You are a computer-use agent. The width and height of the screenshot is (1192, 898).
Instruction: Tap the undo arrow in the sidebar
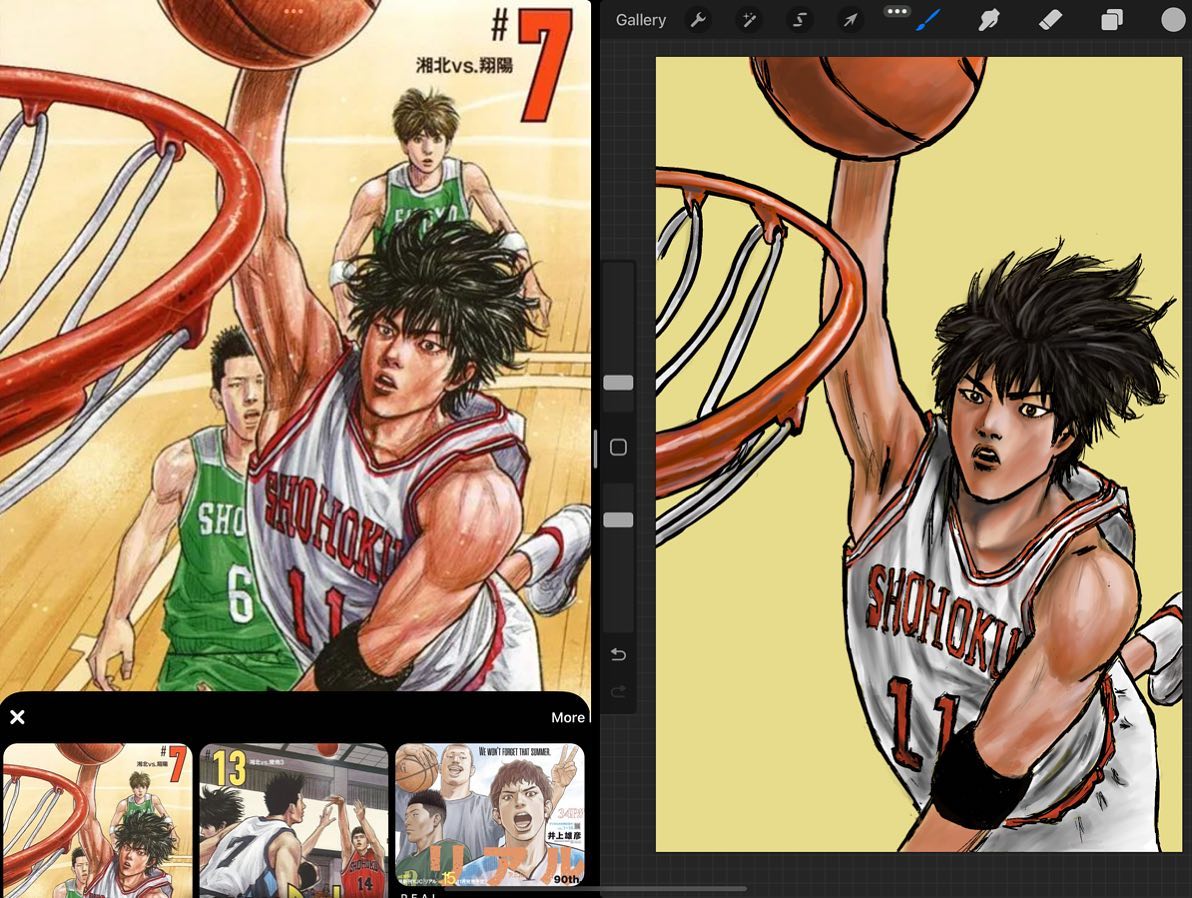[618, 653]
